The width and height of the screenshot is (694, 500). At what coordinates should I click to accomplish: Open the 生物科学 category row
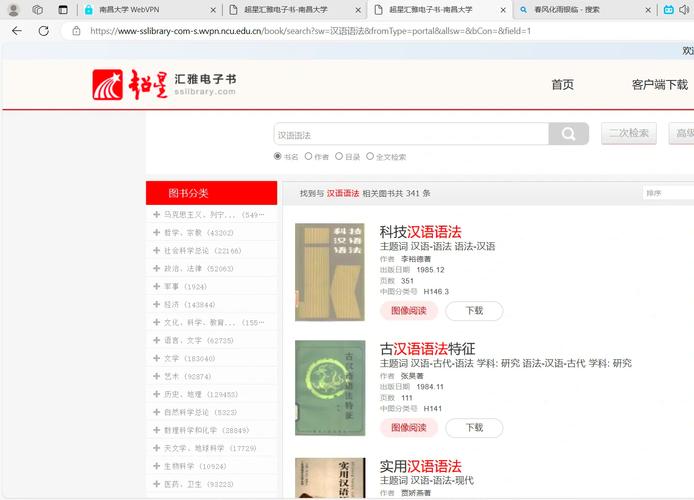tap(212, 466)
